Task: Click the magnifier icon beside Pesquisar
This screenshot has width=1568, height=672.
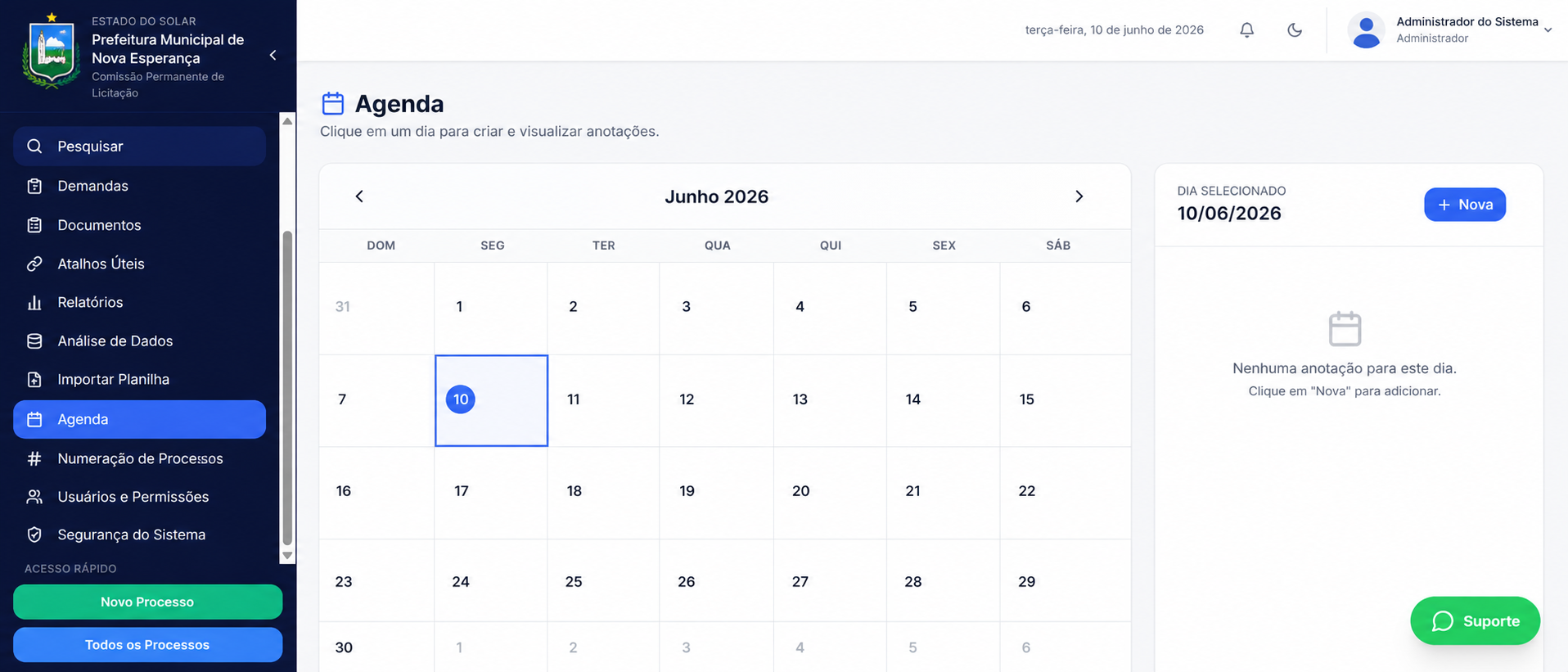Action: pyautogui.click(x=34, y=147)
